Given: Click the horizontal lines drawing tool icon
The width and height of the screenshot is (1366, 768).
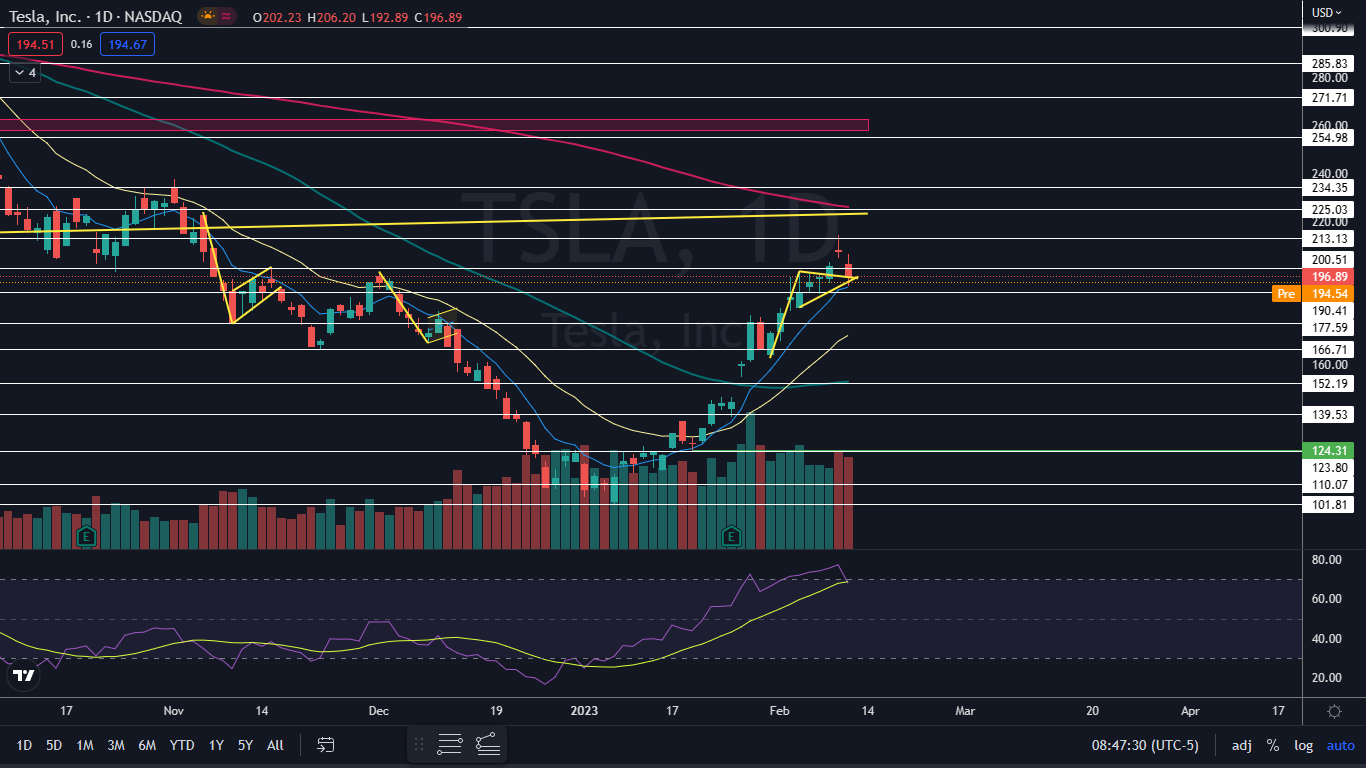Looking at the screenshot, I should click(450, 744).
